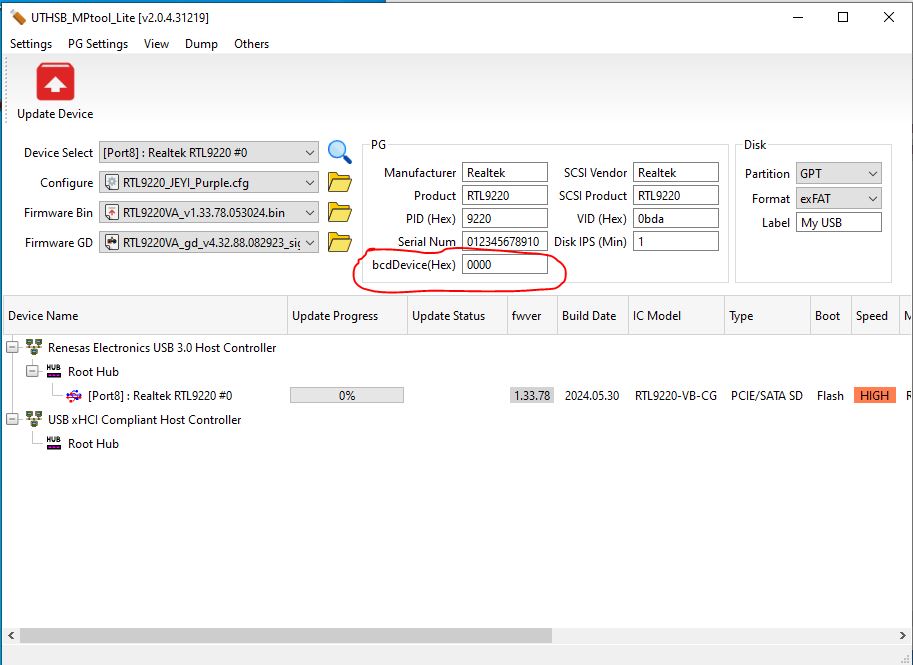
Task: Click the Flash boot cell
Action: (x=830, y=395)
